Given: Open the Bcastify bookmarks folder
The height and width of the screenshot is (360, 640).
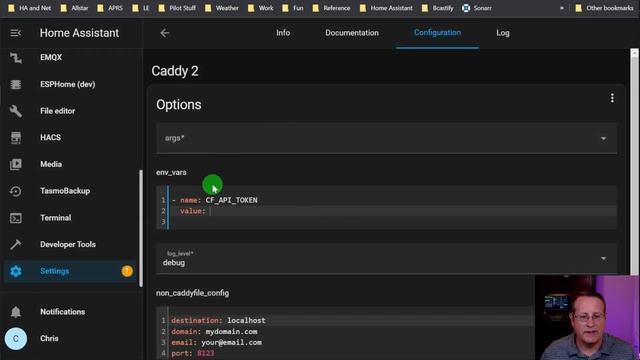Looking at the screenshot, I should [x=438, y=8].
